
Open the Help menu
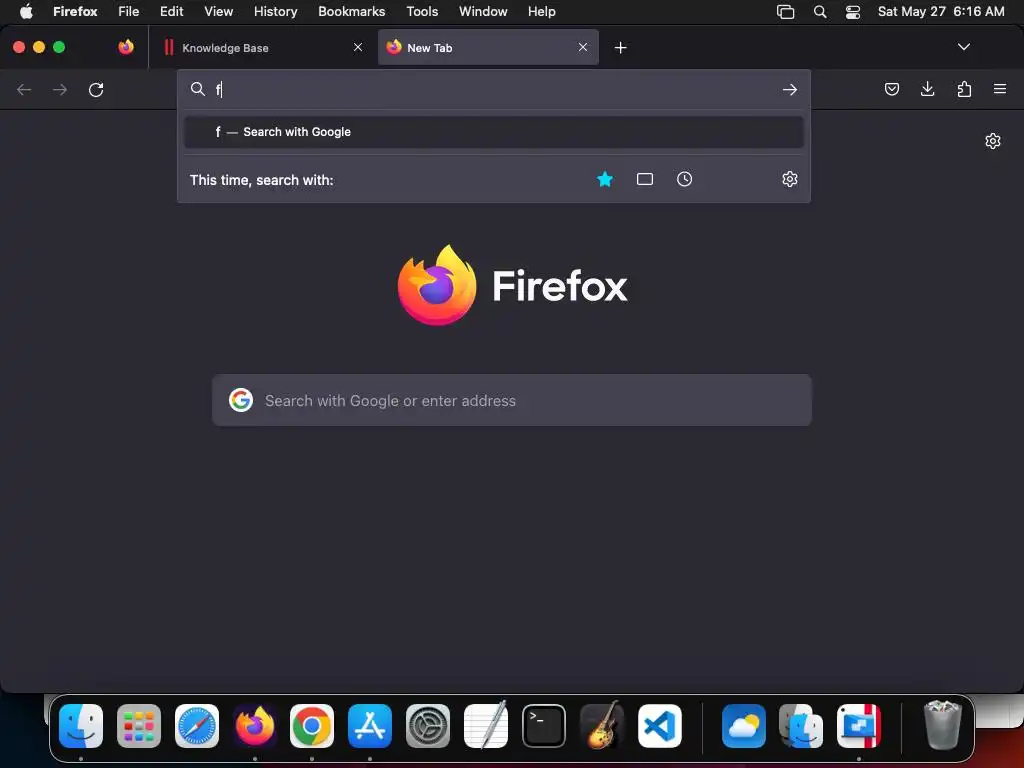click(541, 12)
